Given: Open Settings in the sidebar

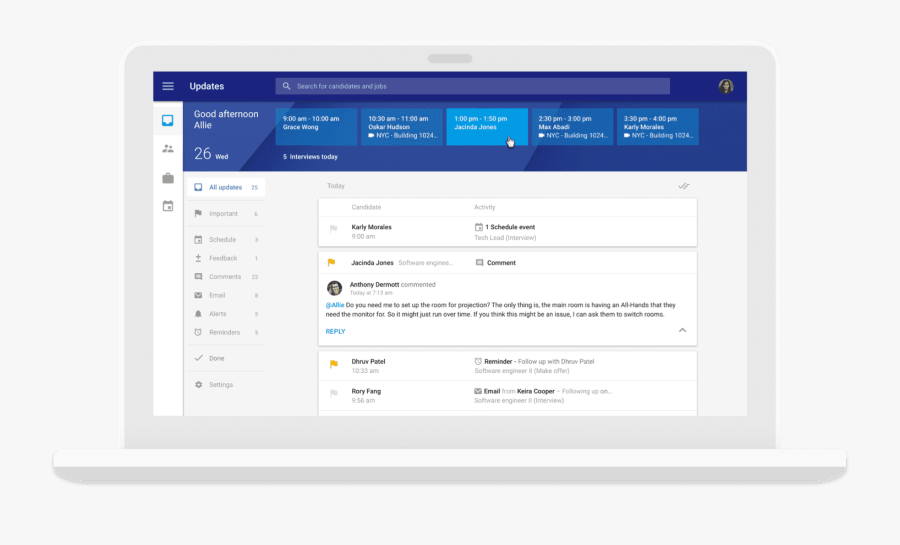Looking at the screenshot, I should click(x=226, y=385).
